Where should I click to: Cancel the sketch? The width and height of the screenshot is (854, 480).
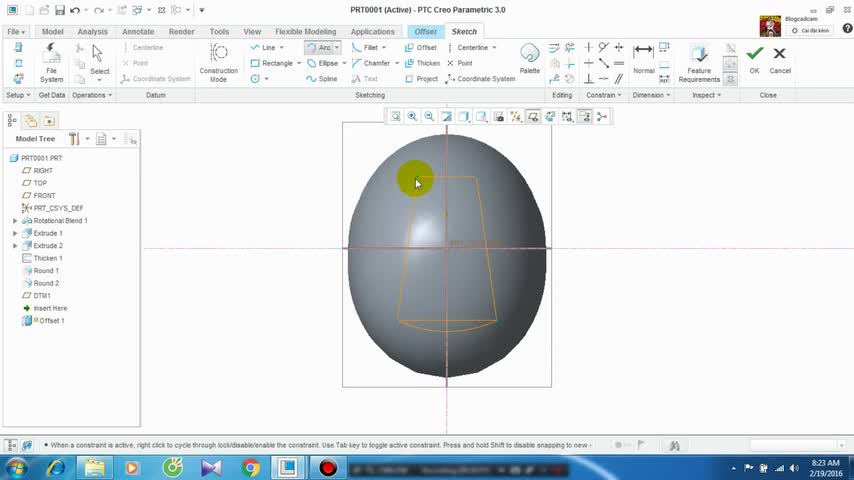click(780, 59)
